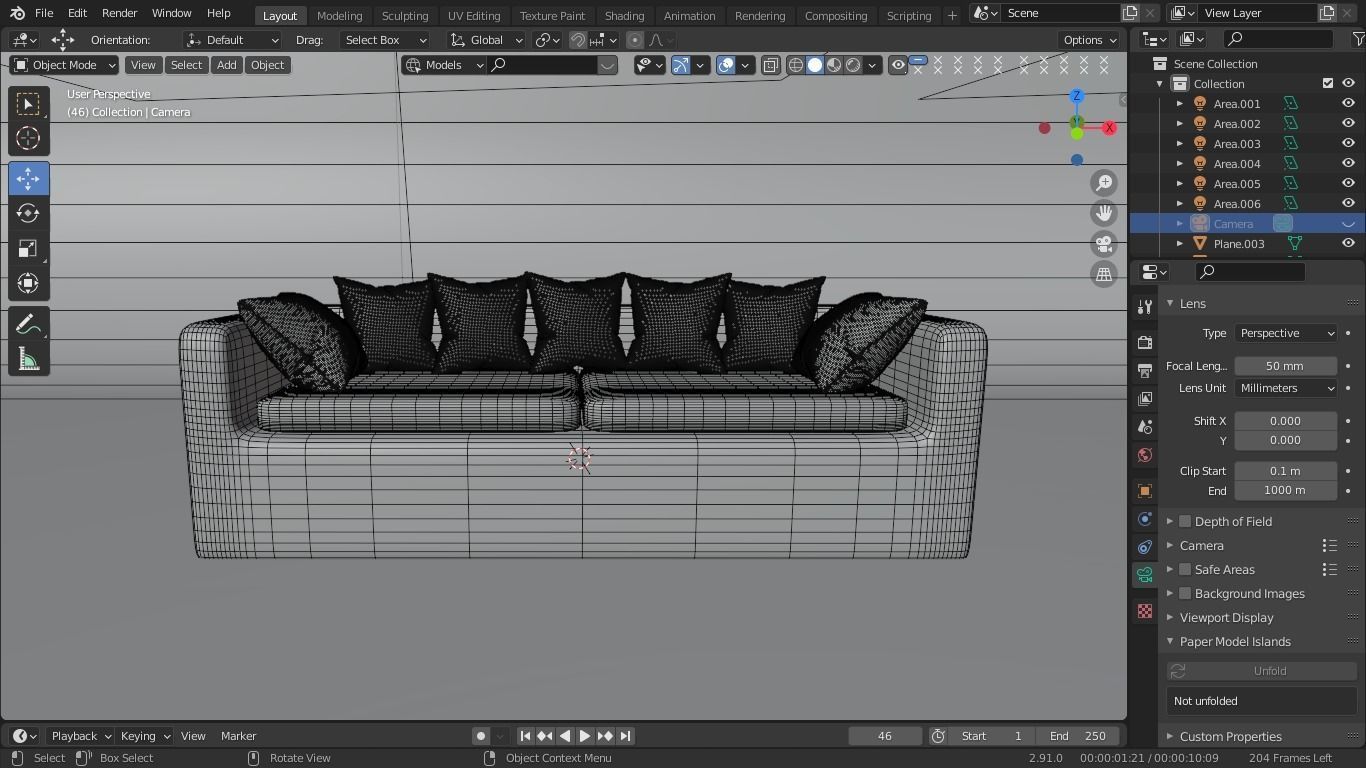Viewport: 1366px width, 768px height.
Task: Expand Area.002 in the outliner
Action: [1180, 123]
